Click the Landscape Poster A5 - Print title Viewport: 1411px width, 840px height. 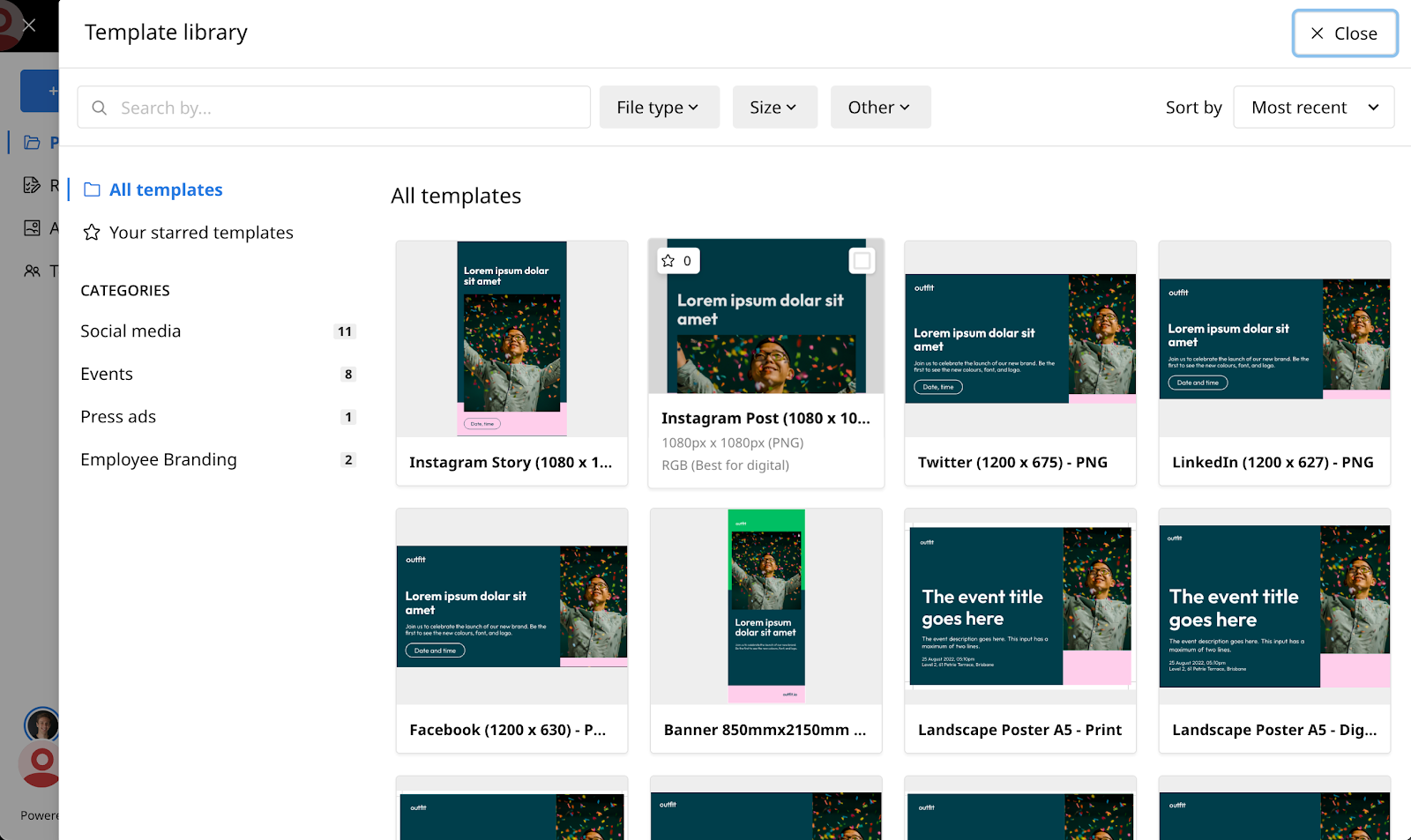pyautogui.click(x=1019, y=730)
